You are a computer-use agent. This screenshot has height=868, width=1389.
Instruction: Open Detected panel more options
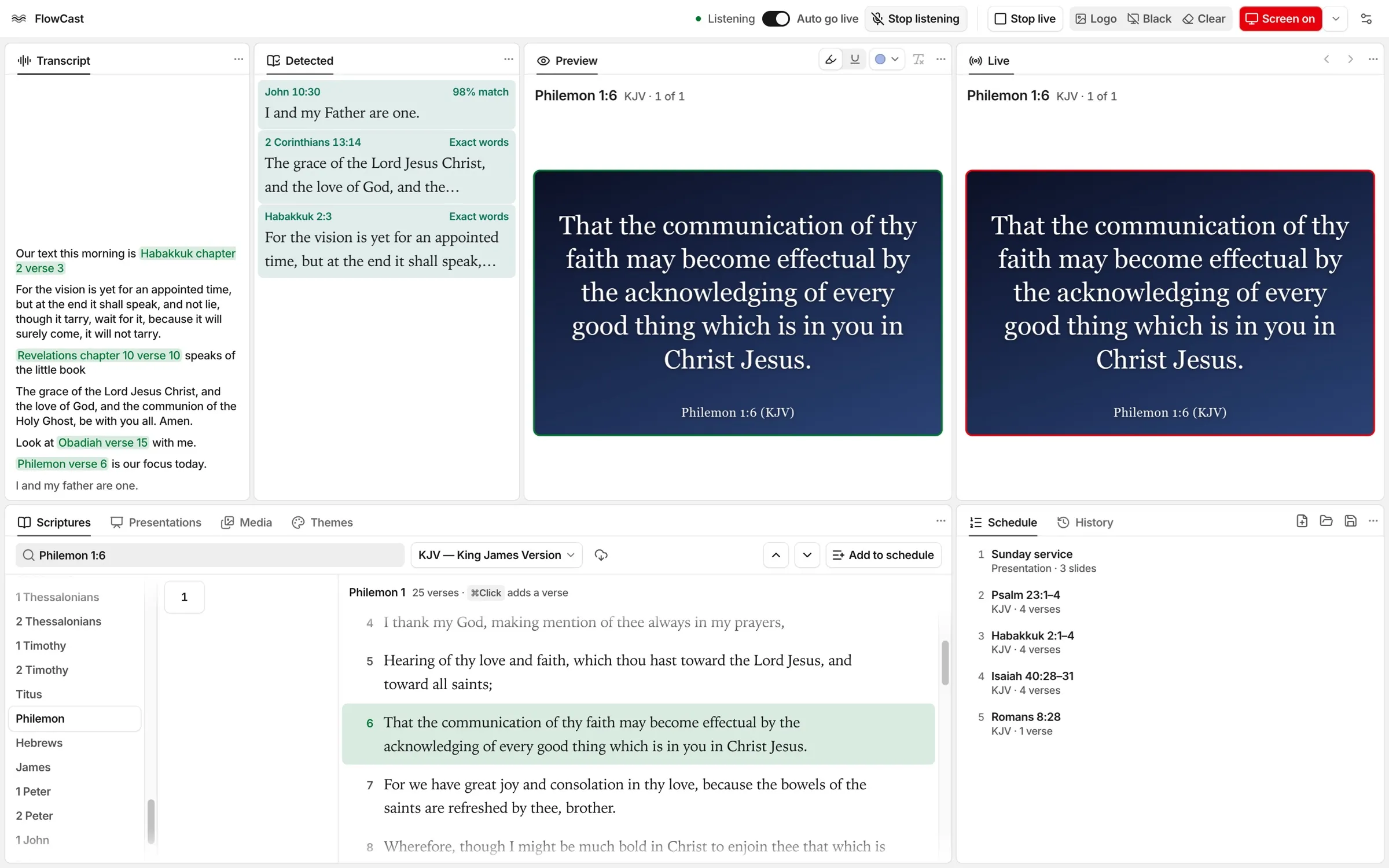(509, 60)
